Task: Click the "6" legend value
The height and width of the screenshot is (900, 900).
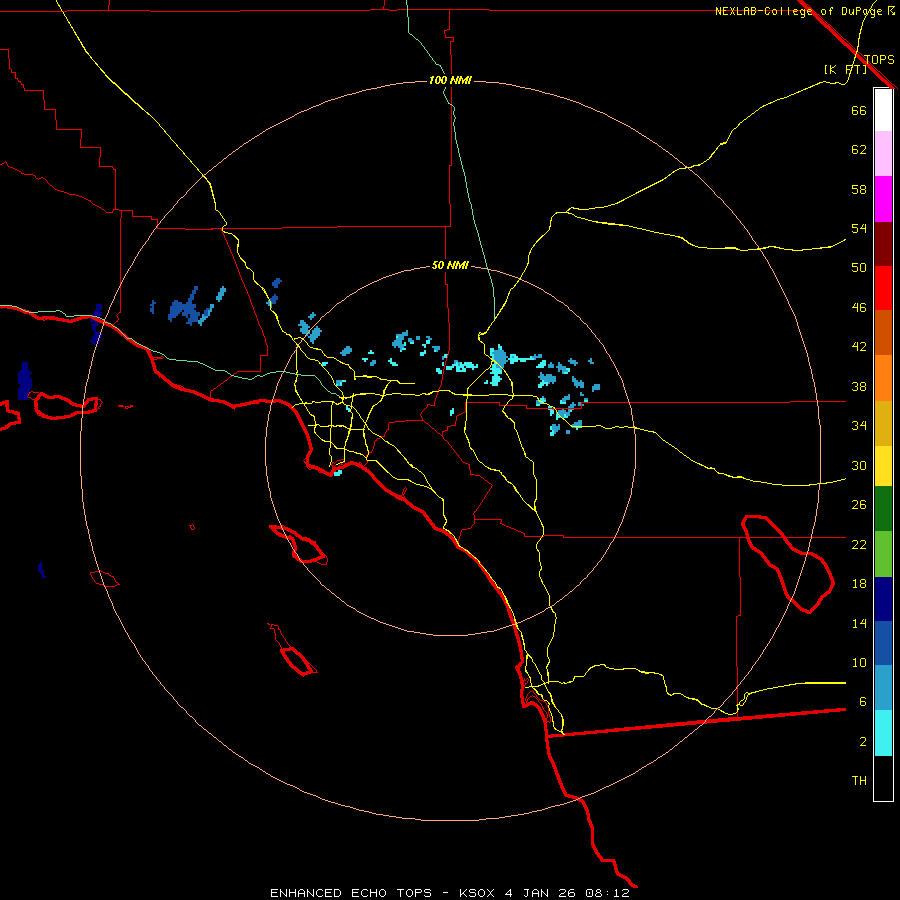Action: point(863,701)
